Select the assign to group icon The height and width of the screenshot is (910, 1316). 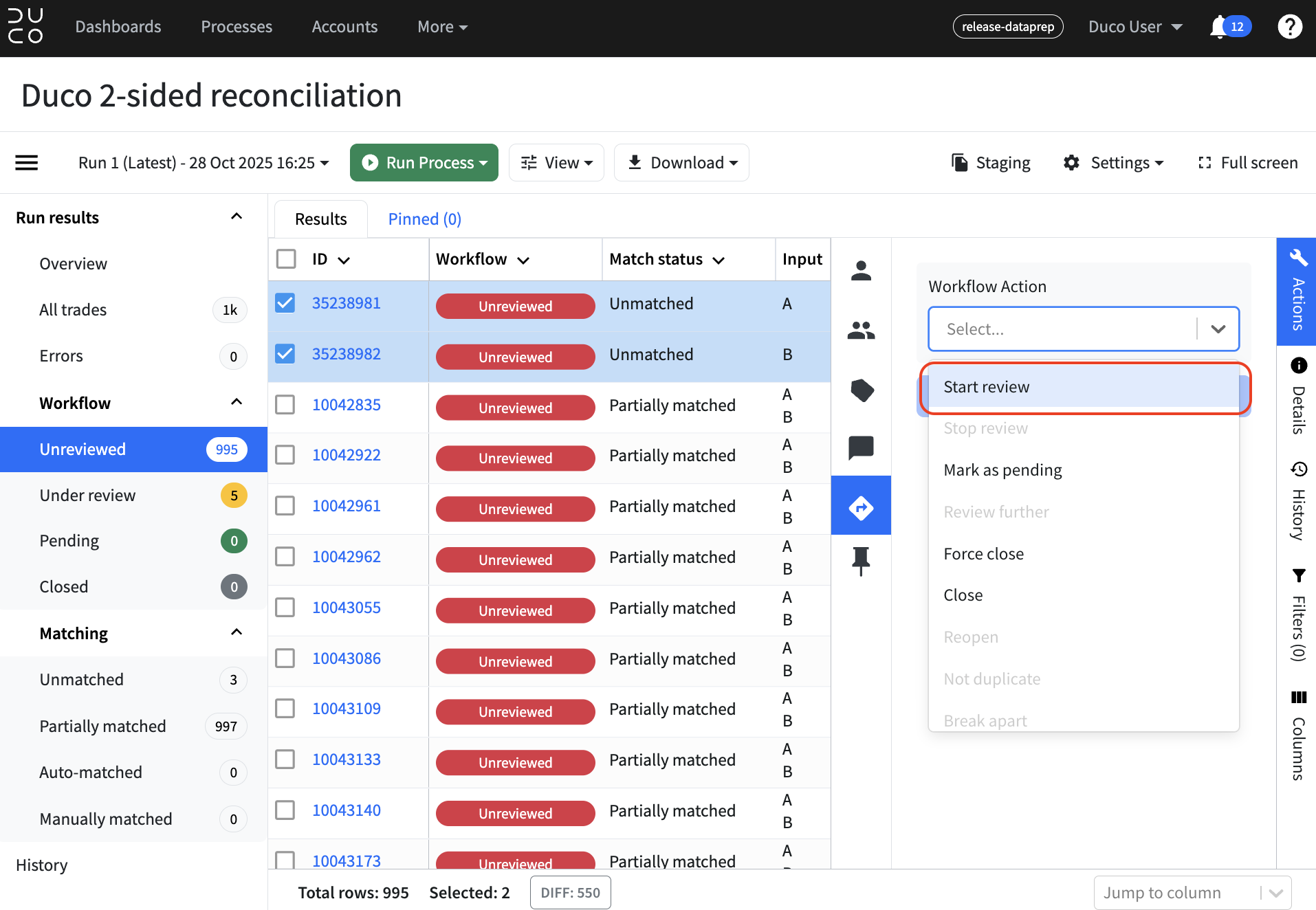pos(861,331)
